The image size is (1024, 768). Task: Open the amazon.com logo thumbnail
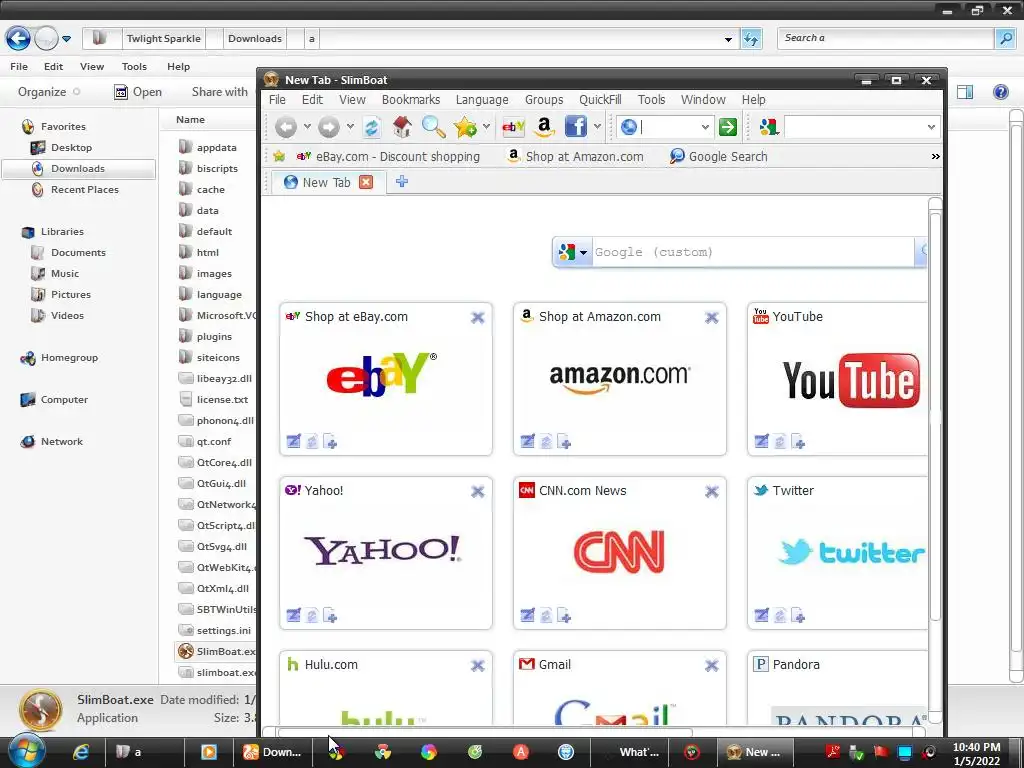click(620, 377)
